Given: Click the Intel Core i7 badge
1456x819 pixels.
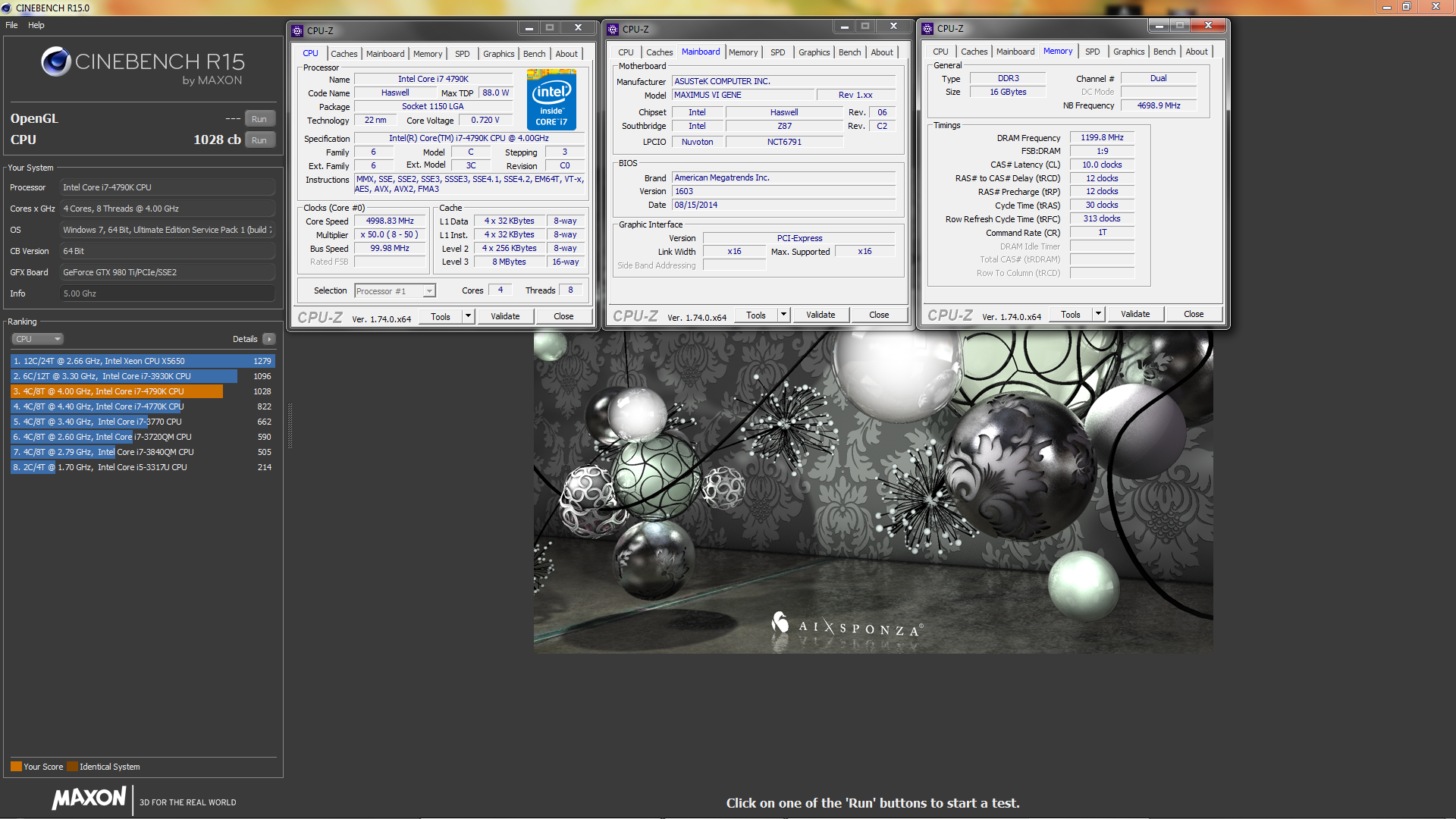Looking at the screenshot, I should pos(551,100).
